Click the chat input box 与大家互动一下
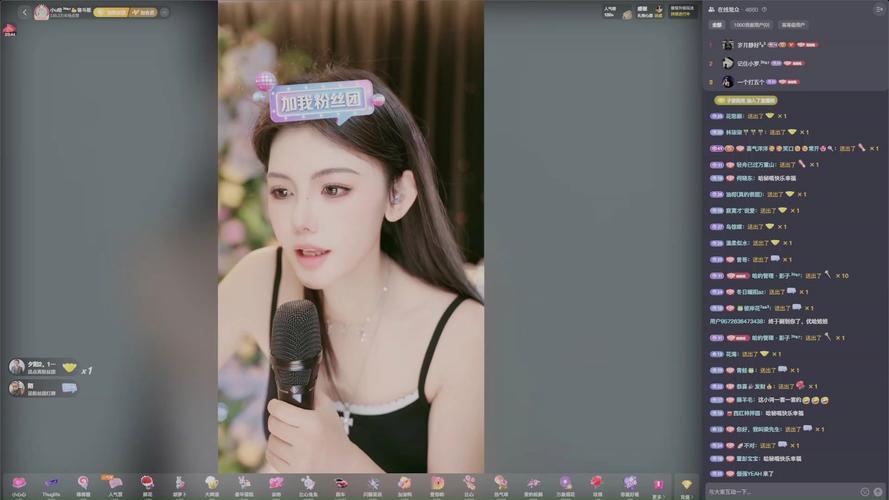This screenshot has width=889, height=500. tap(782, 492)
